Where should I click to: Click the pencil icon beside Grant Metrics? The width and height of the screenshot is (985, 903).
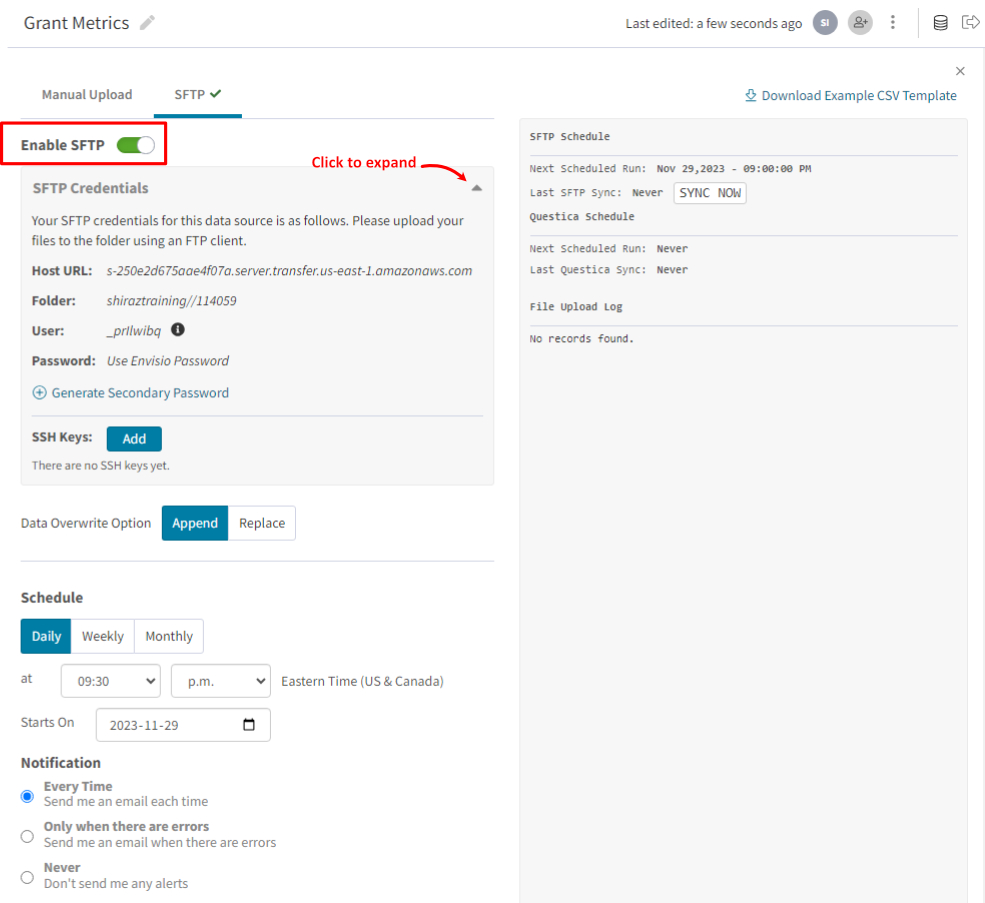tap(147, 23)
